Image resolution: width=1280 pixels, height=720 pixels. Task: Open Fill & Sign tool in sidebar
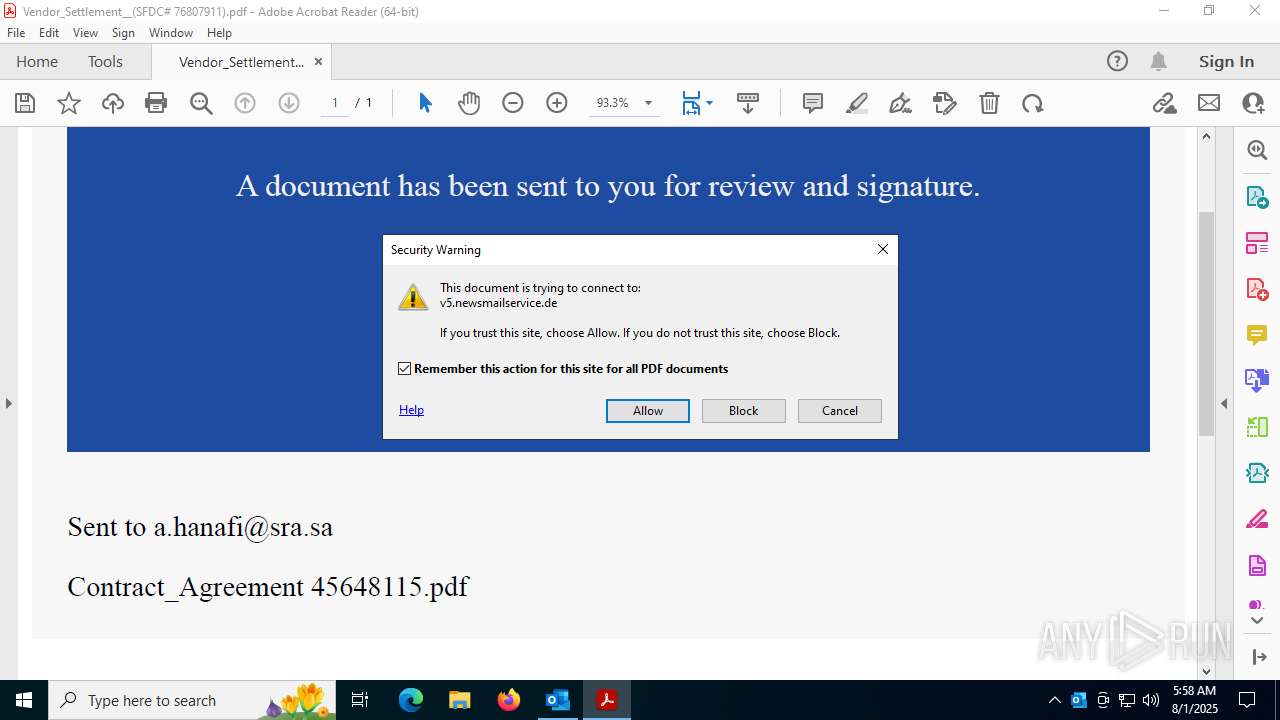[1257, 519]
